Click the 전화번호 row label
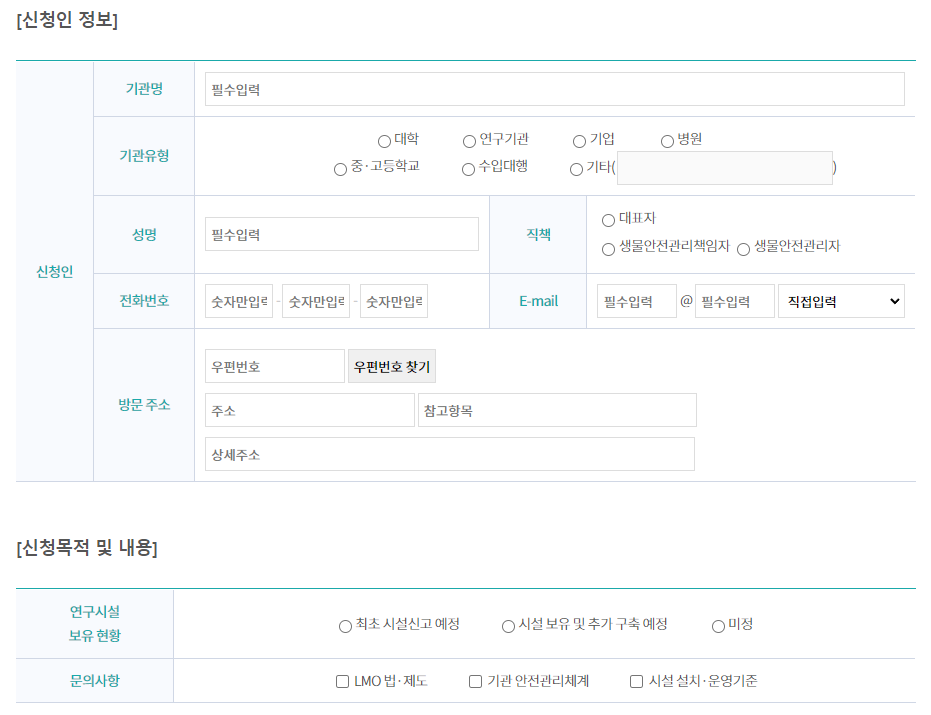Screen dimensions: 931x715 [144, 301]
